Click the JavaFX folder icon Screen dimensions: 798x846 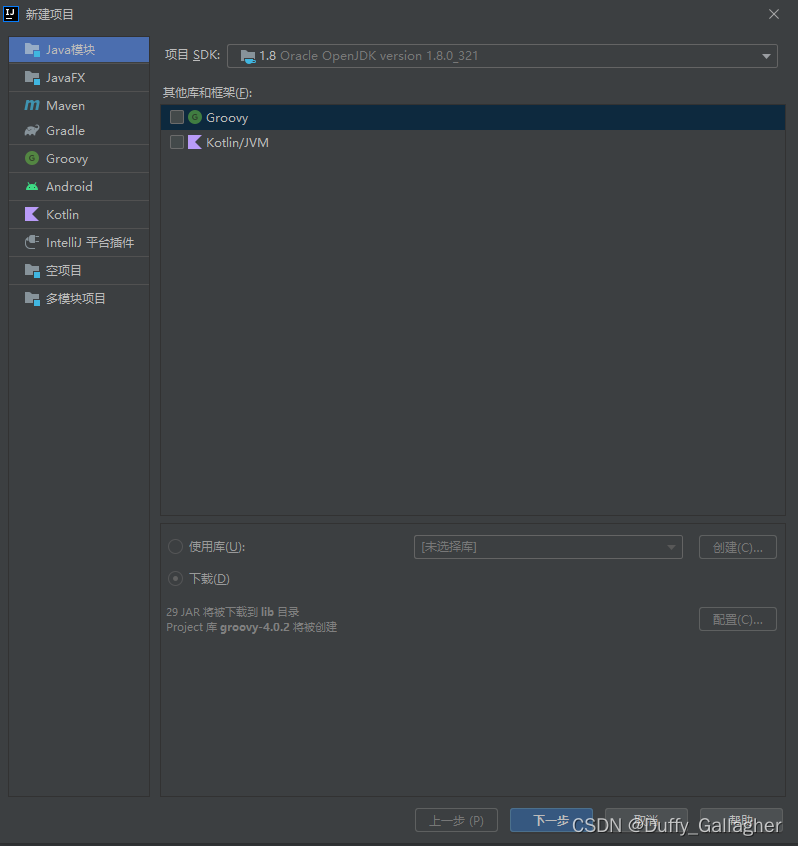(32, 78)
